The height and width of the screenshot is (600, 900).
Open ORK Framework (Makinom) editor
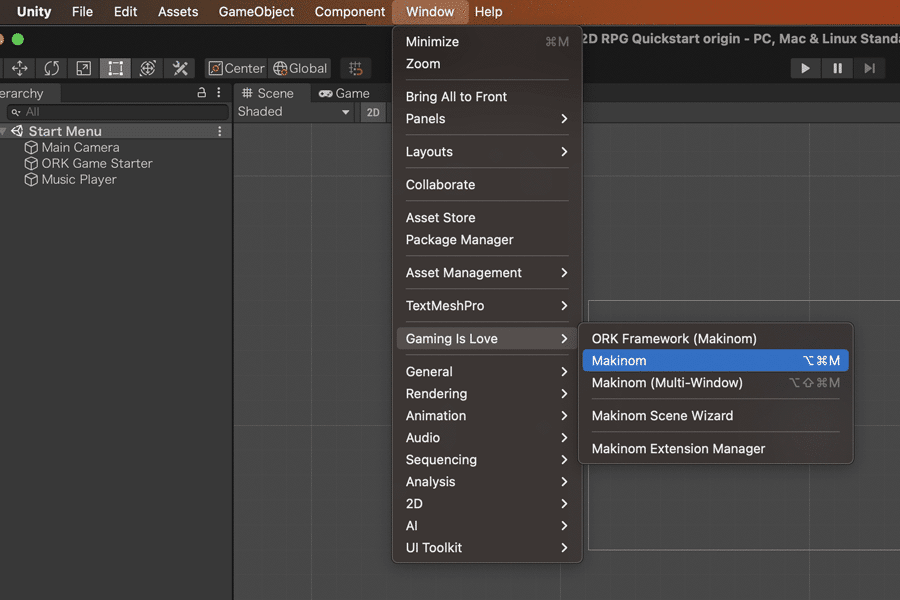(716, 339)
